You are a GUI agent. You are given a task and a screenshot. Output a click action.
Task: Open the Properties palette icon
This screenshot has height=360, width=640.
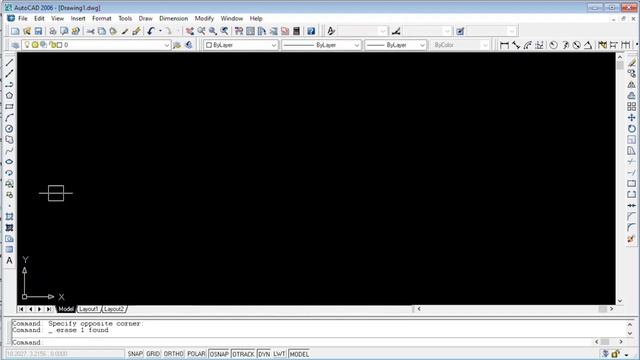(239, 31)
